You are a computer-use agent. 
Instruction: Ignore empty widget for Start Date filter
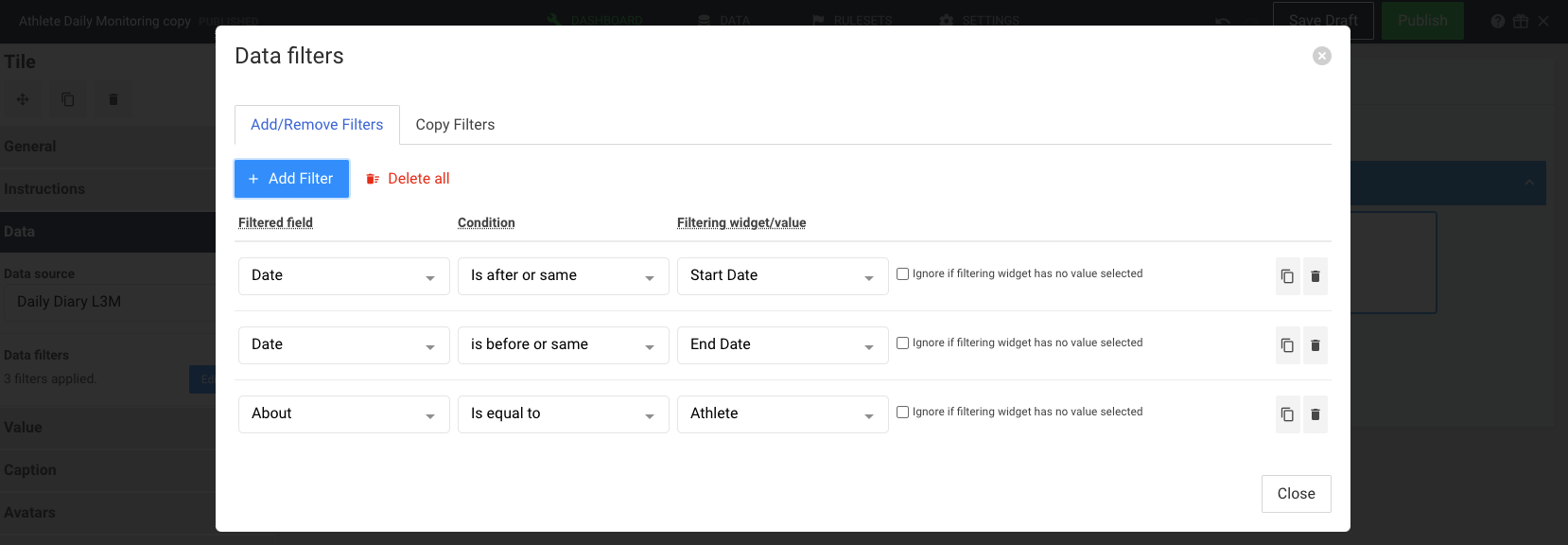pyautogui.click(x=902, y=273)
